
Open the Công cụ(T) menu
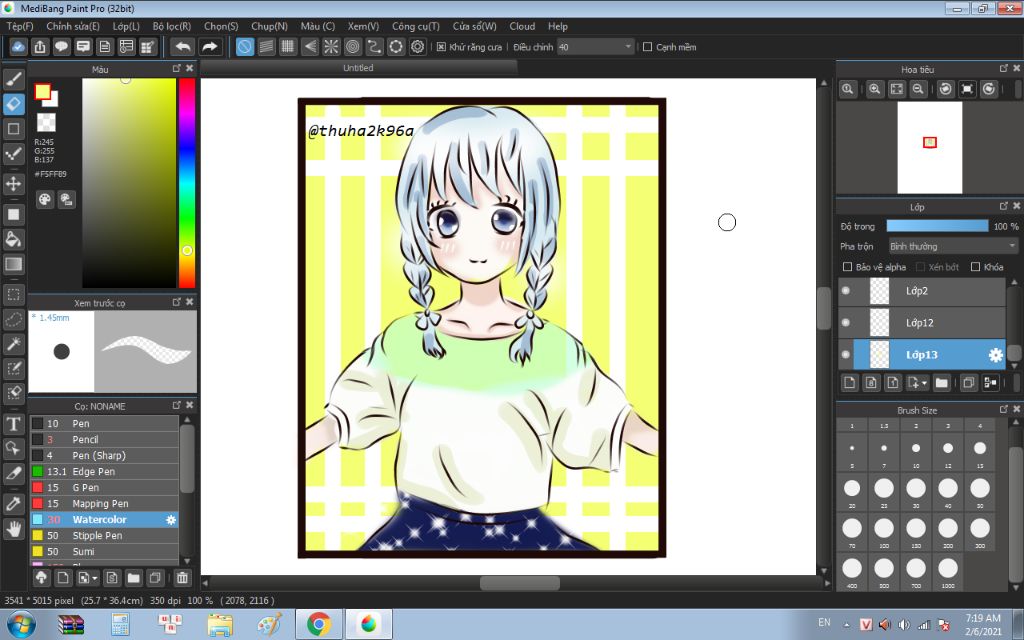415,26
